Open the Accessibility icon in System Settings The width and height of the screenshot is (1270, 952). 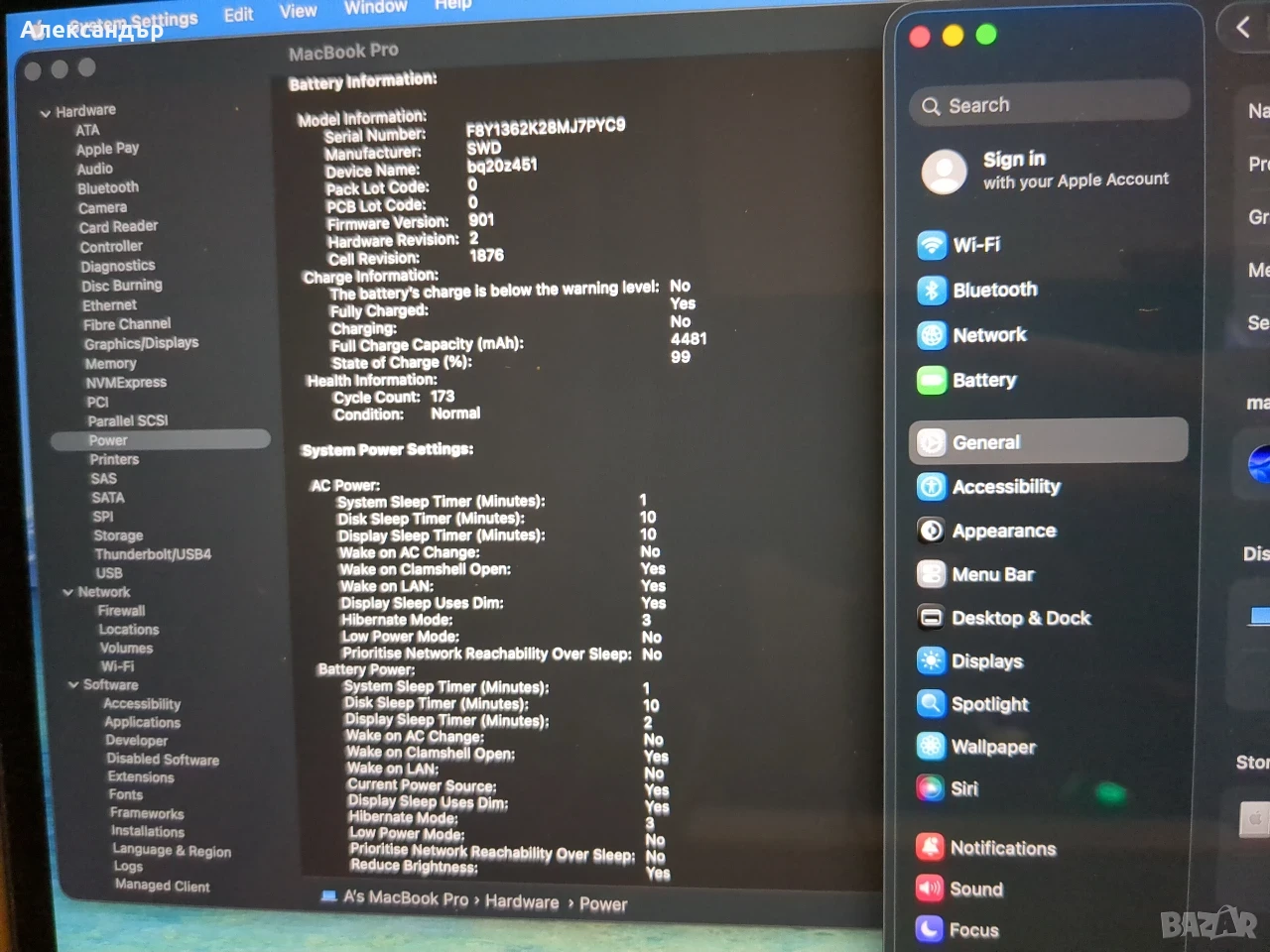pyautogui.click(x=931, y=487)
